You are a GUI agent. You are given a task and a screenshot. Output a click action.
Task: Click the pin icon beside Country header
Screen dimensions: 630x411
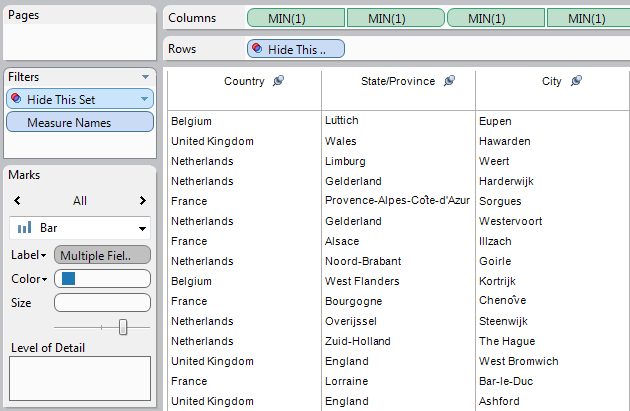pyautogui.click(x=278, y=81)
